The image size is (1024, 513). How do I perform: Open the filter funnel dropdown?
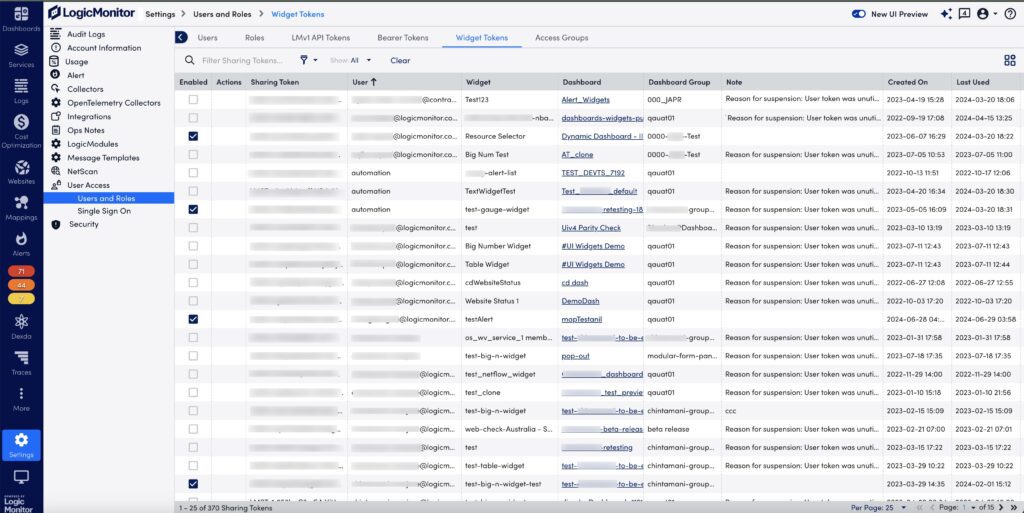pyautogui.click(x=308, y=60)
